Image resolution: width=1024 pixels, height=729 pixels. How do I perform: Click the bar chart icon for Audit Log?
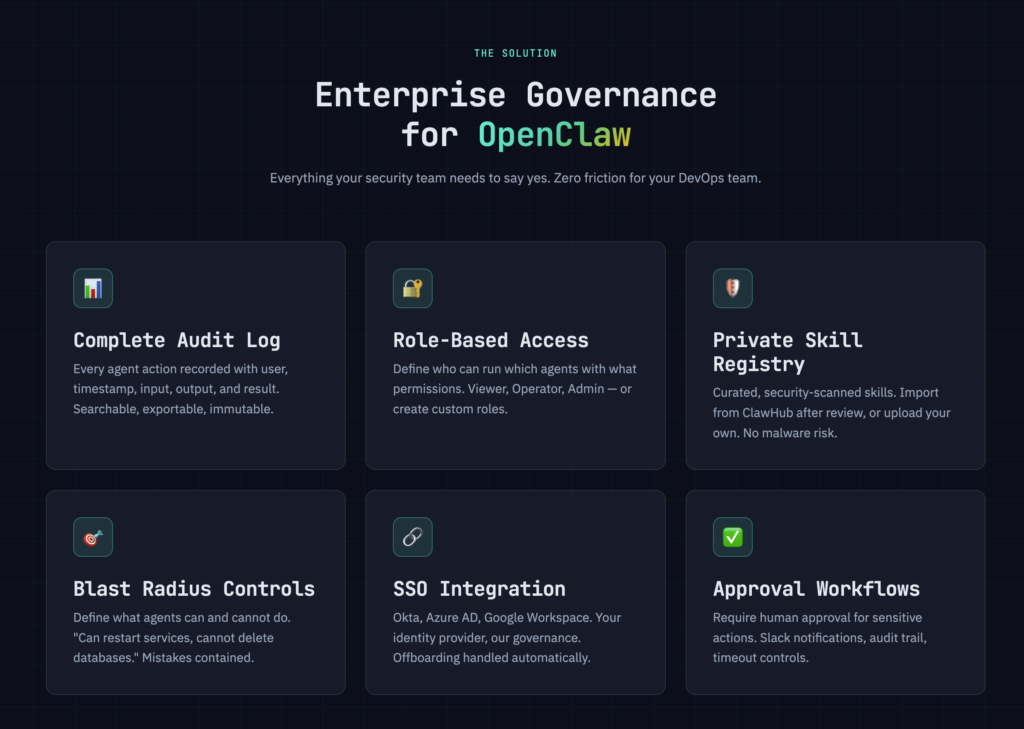pos(93,288)
